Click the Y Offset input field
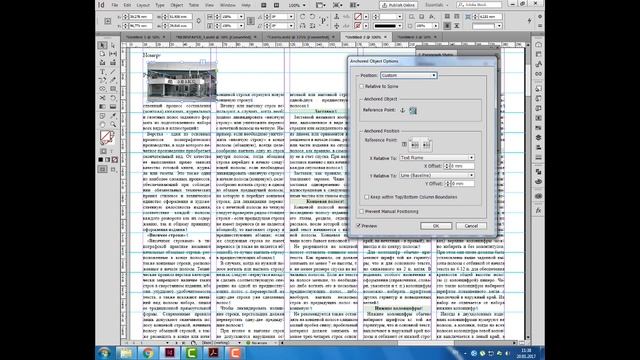 click(462, 184)
